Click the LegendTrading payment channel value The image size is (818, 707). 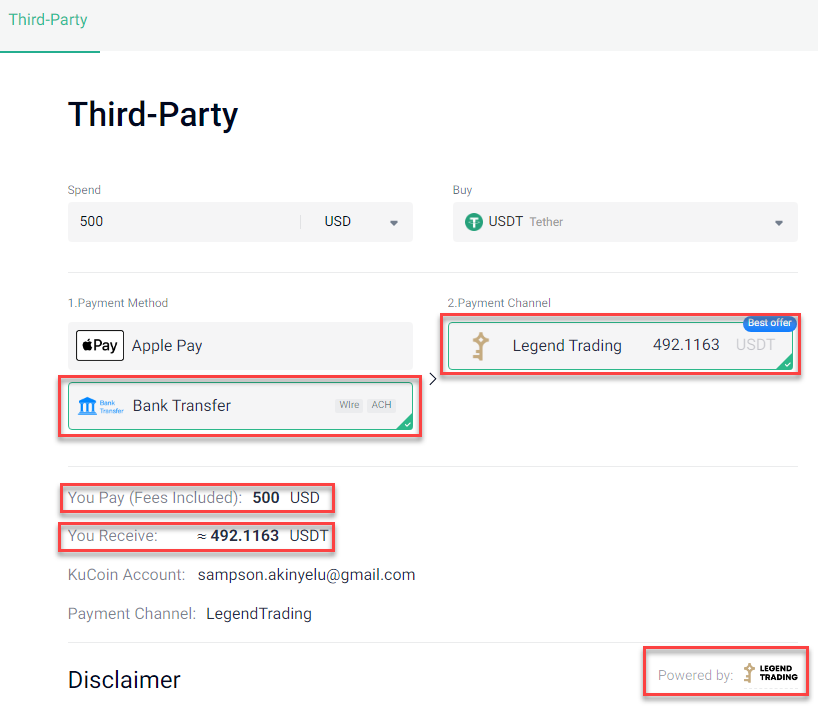point(259,614)
